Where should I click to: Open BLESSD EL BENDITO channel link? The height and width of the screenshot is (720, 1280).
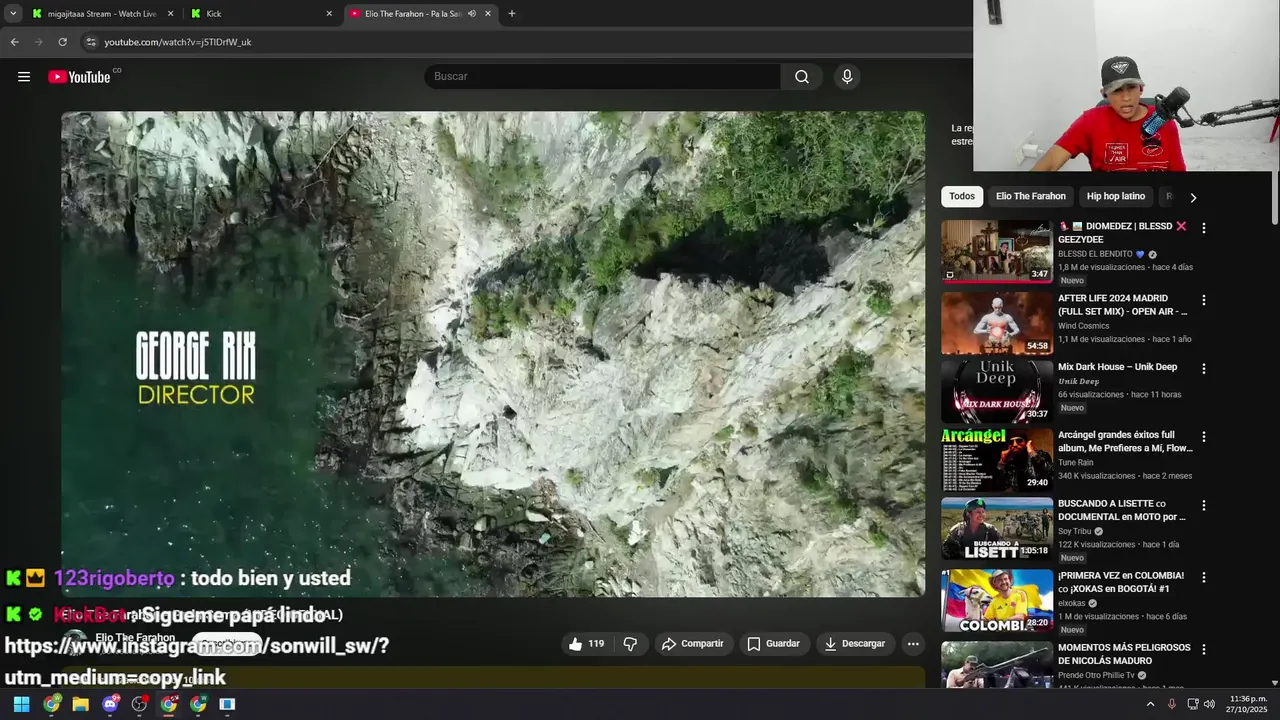point(1095,254)
